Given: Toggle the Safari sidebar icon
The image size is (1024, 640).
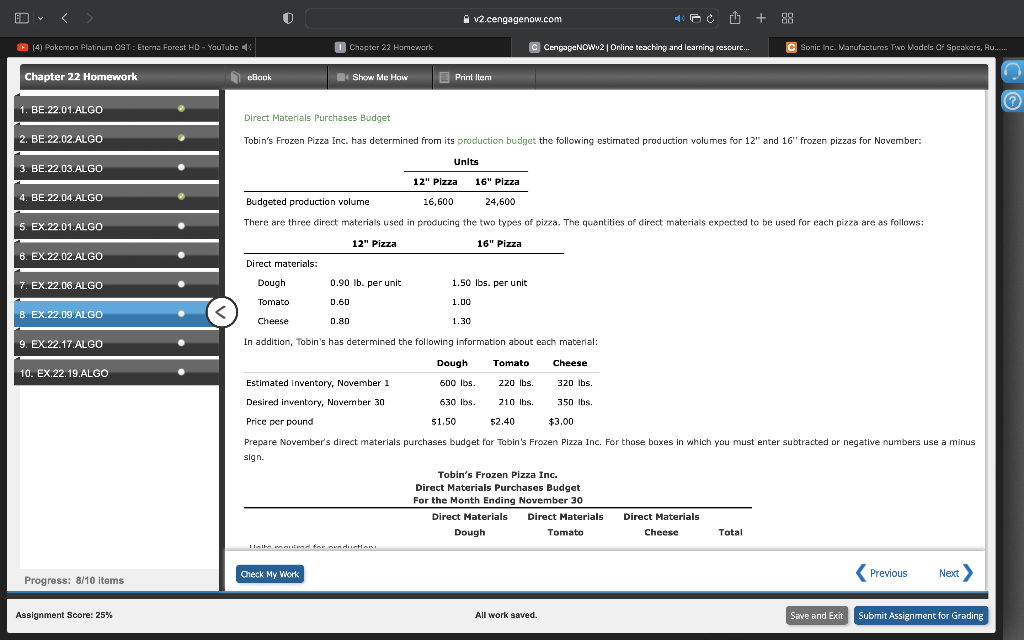Looking at the screenshot, I should 22,18.
